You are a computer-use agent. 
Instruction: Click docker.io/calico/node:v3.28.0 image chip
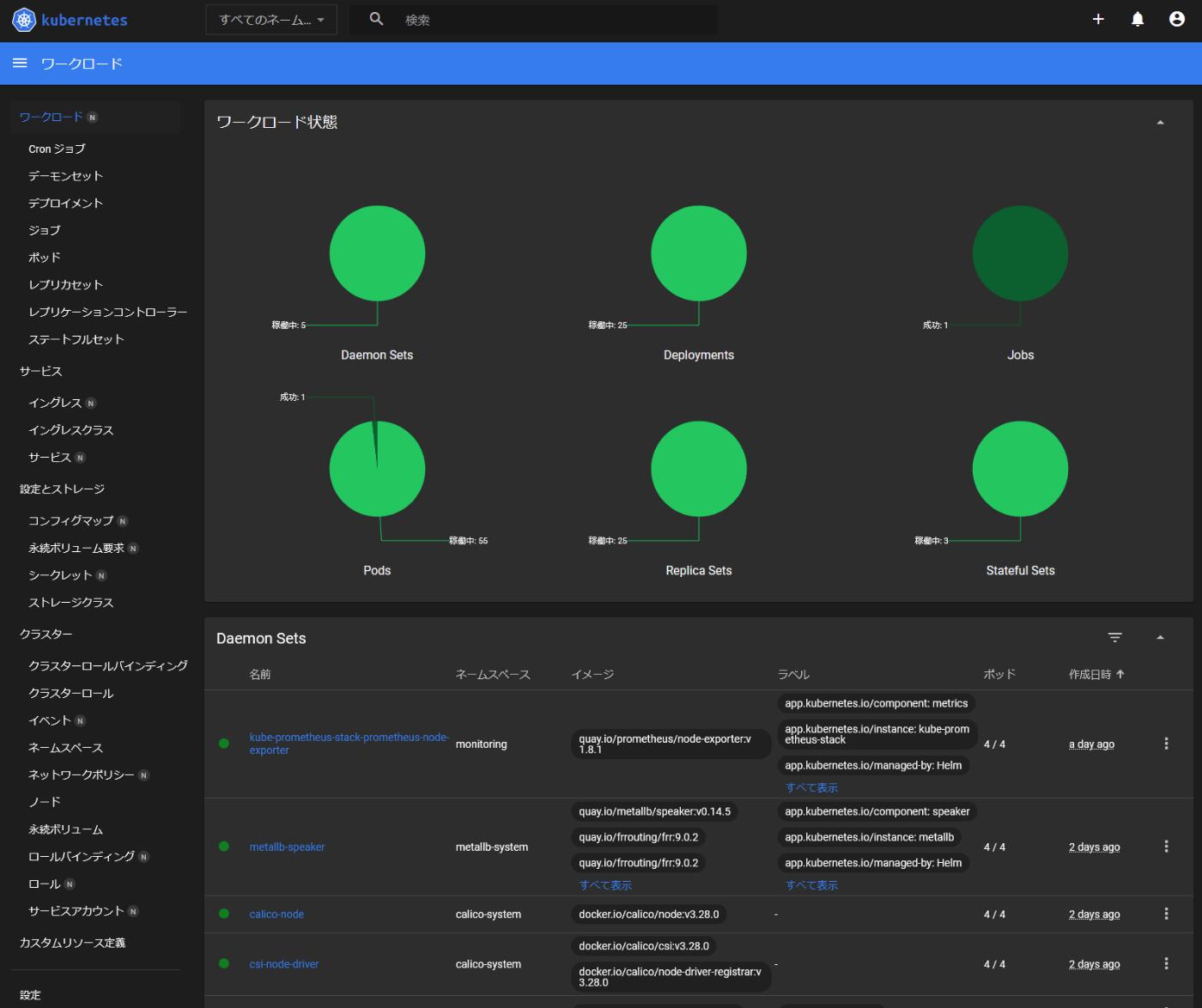pos(649,914)
